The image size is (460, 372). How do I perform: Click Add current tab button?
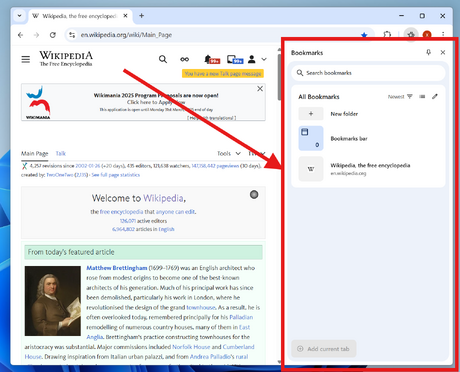pos(324,349)
